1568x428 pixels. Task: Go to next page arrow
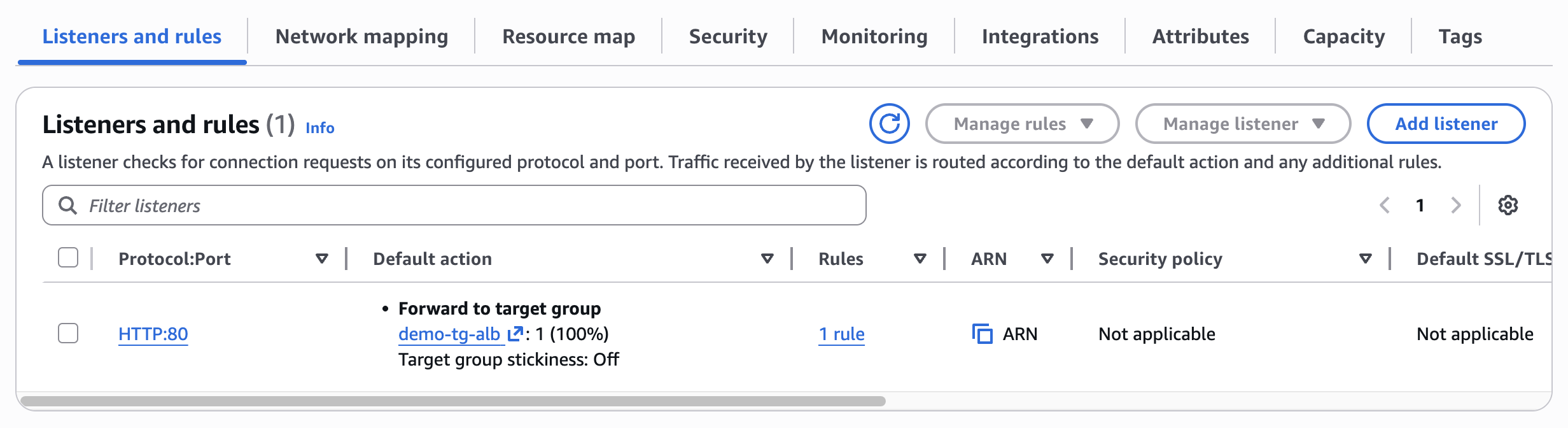coord(1455,205)
